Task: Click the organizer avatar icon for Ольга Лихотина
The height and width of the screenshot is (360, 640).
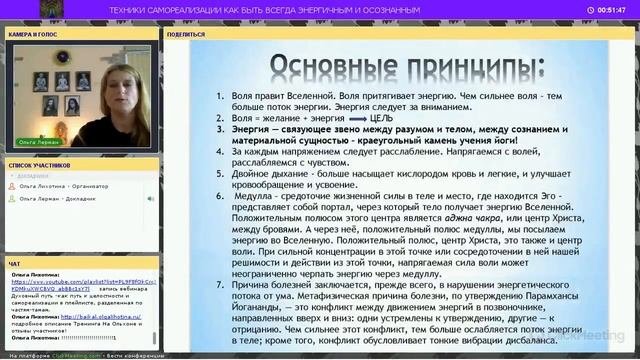Action: coord(12,186)
